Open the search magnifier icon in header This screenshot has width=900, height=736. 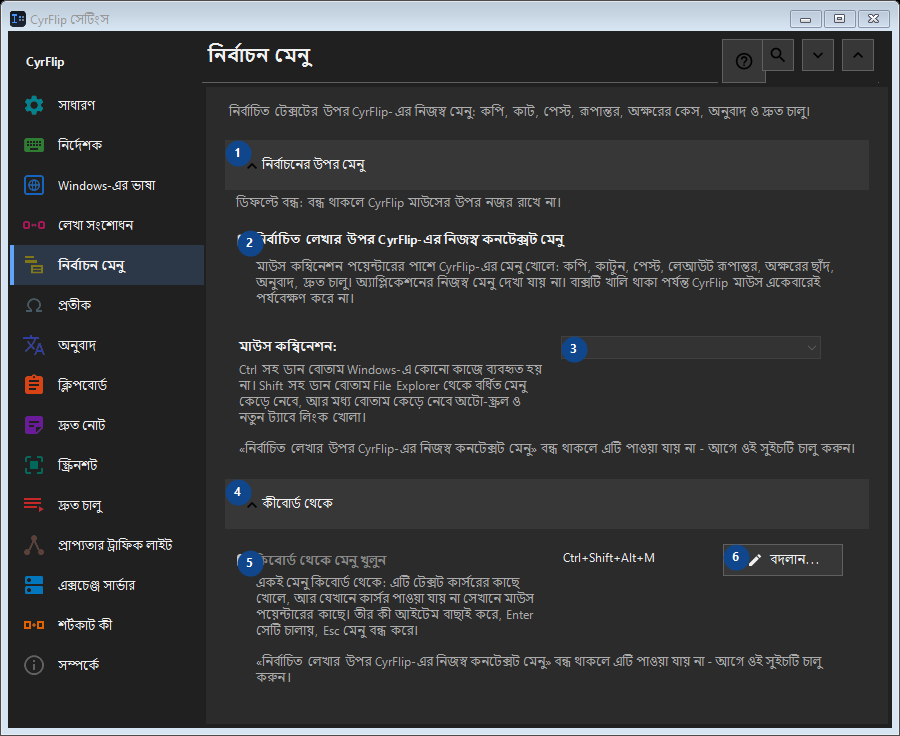pyautogui.click(x=778, y=55)
